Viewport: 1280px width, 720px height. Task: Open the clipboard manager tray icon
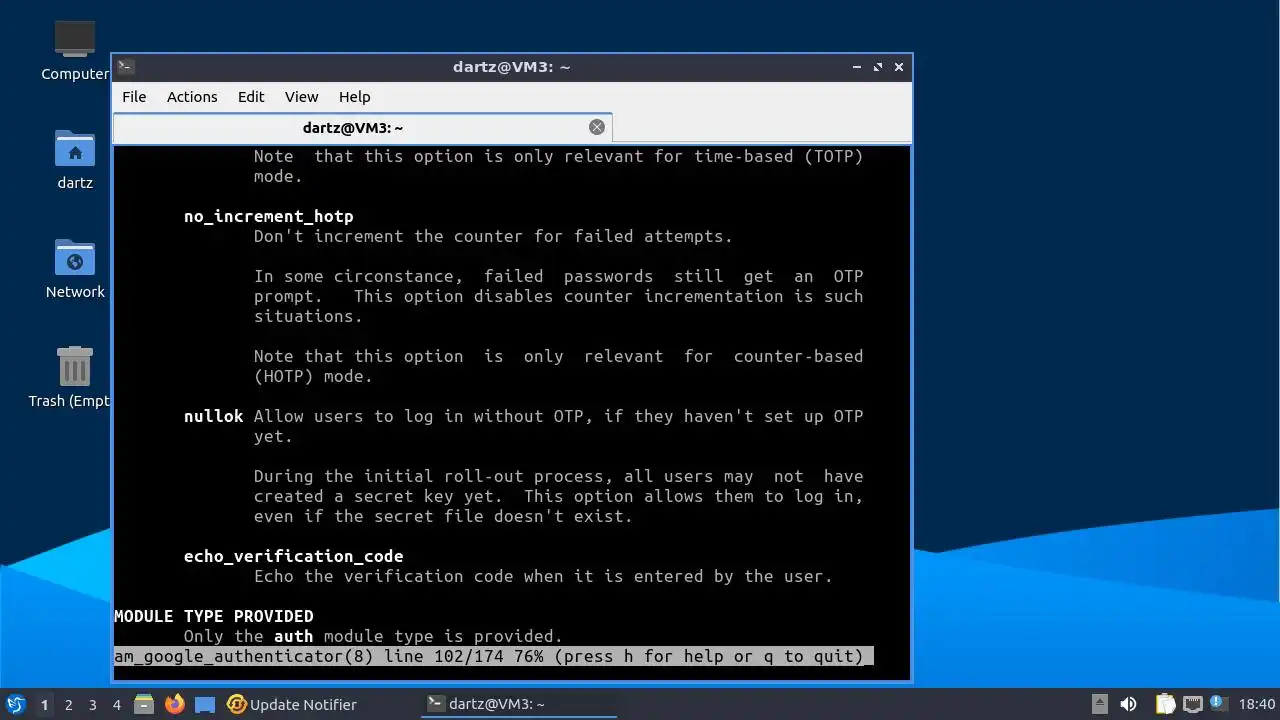pos(1165,704)
